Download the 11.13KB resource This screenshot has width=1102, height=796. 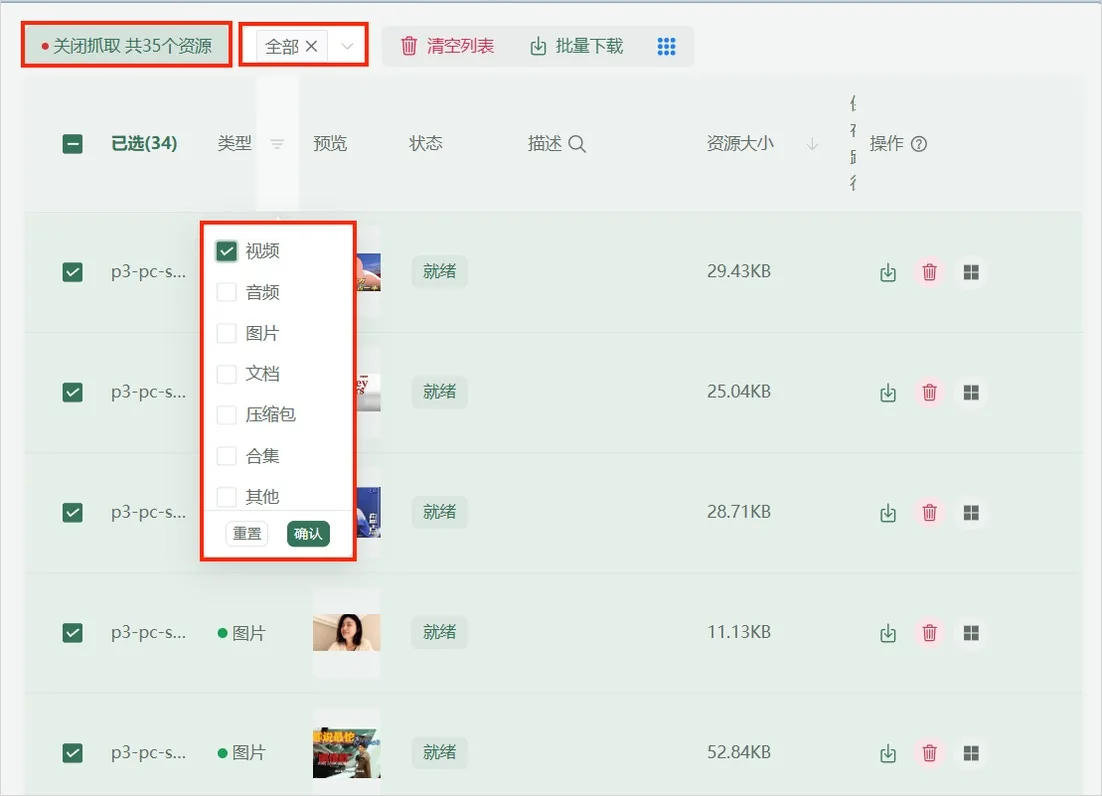888,633
